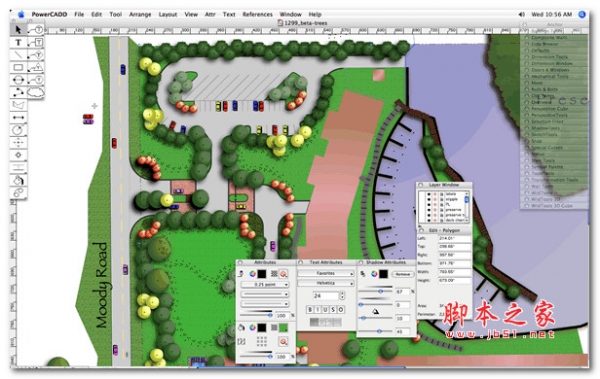Select the Polyline points tool
Image resolution: width=600 pixels, height=379 pixels.
click(x=18, y=92)
